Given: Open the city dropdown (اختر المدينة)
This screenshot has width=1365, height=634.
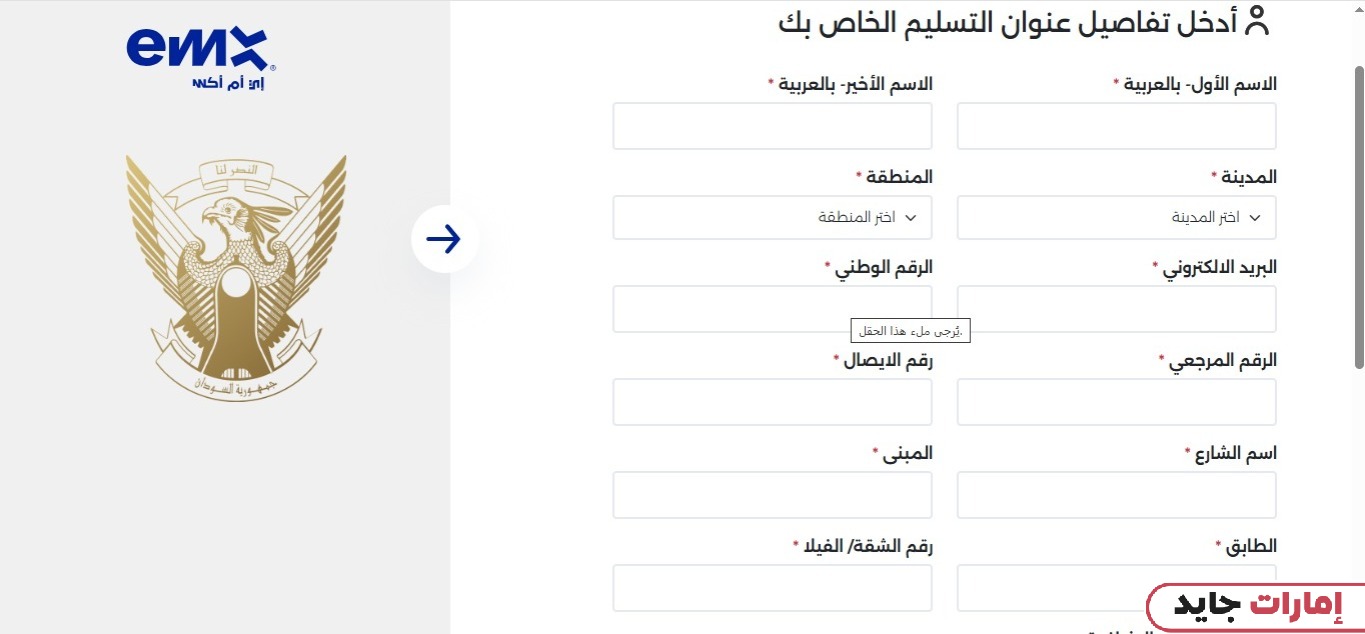Looking at the screenshot, I should [1116, 218].
